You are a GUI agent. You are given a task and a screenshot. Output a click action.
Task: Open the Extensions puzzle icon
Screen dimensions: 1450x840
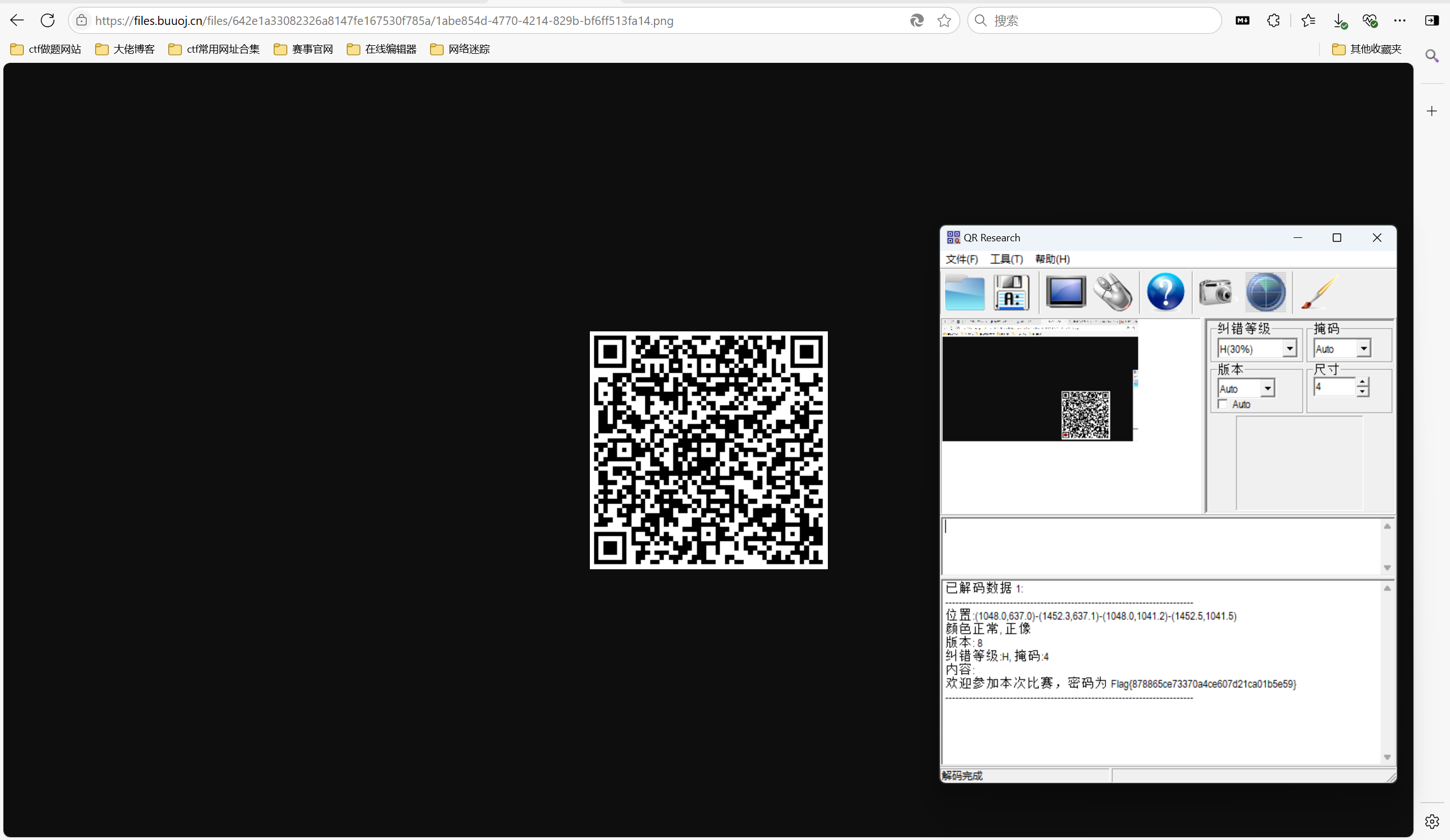1273,21
